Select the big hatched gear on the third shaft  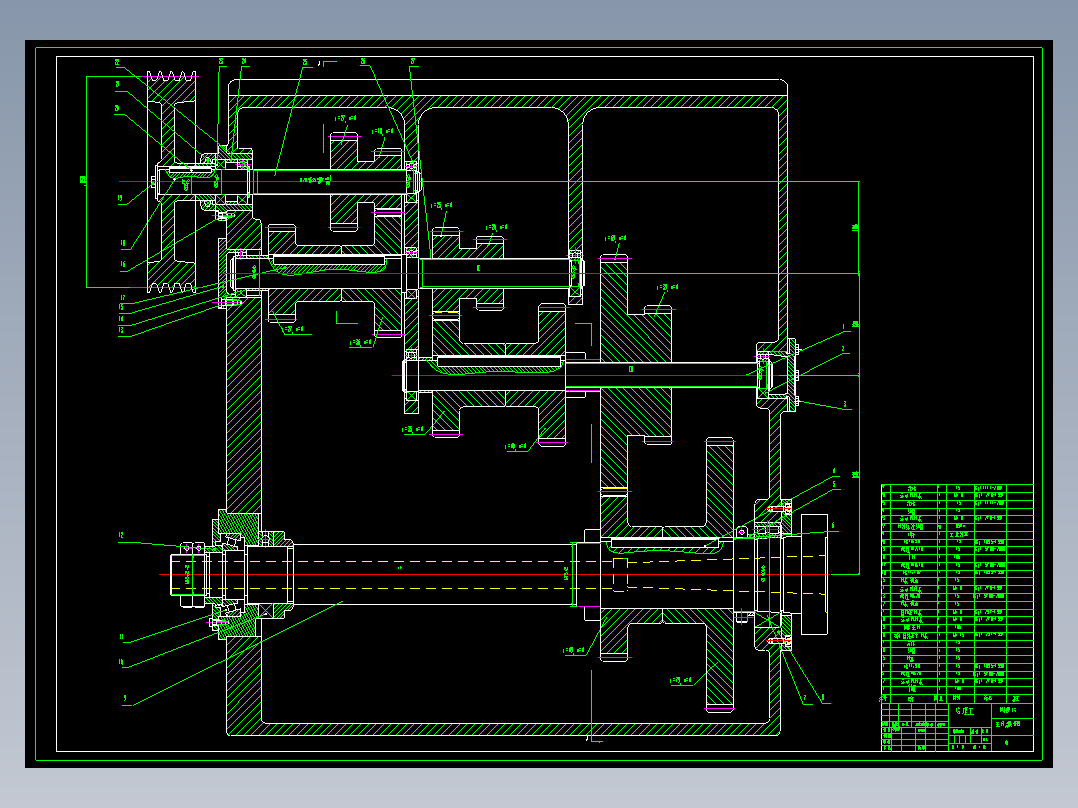tap(635, 375)
